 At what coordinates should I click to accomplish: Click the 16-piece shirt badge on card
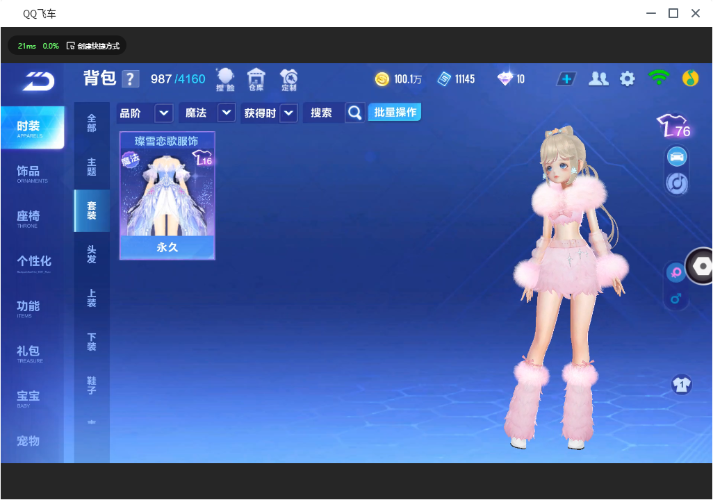click(202, 158)
